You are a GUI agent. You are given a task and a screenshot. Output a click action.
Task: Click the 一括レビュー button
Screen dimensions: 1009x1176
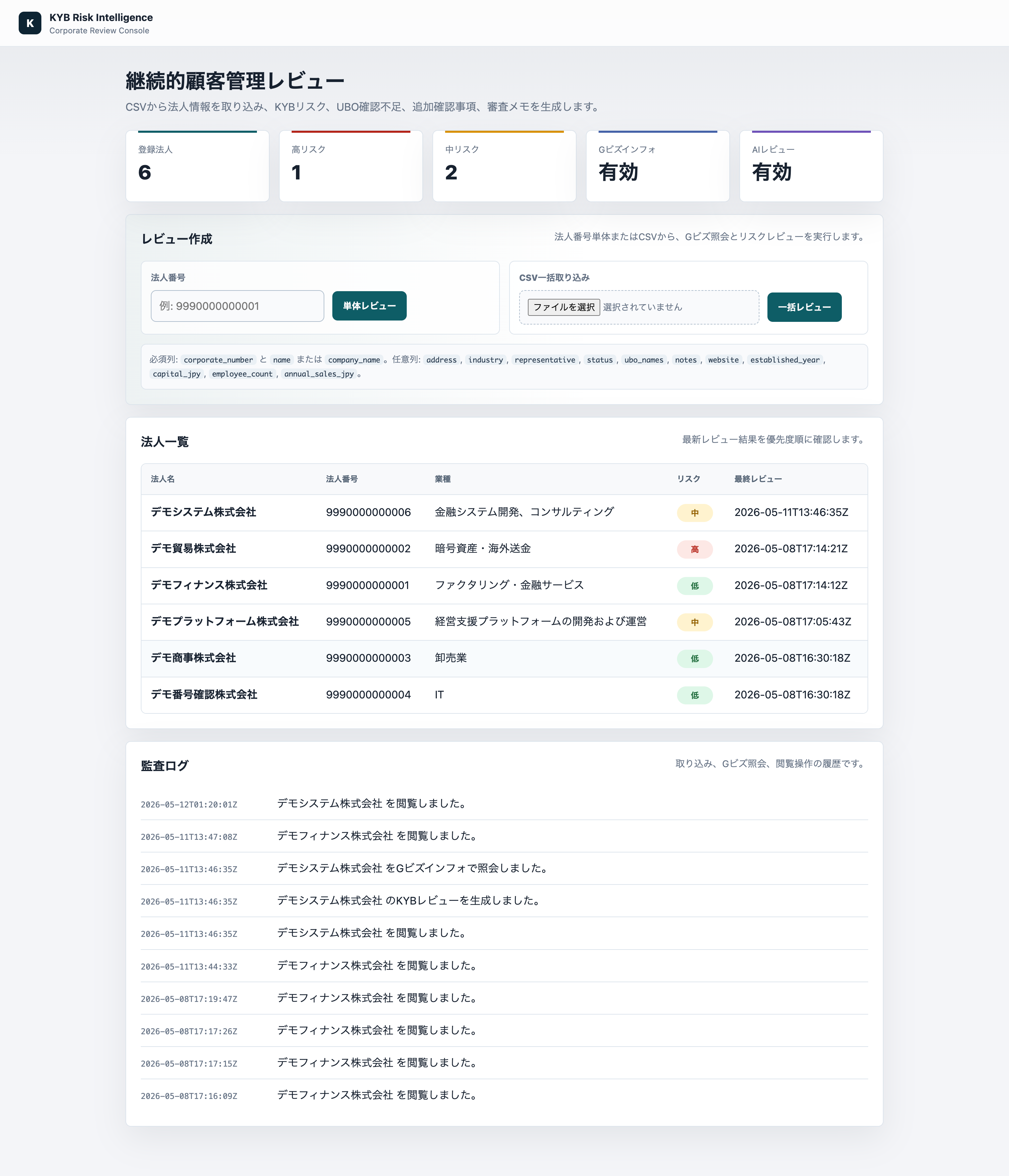click(804, 307)
